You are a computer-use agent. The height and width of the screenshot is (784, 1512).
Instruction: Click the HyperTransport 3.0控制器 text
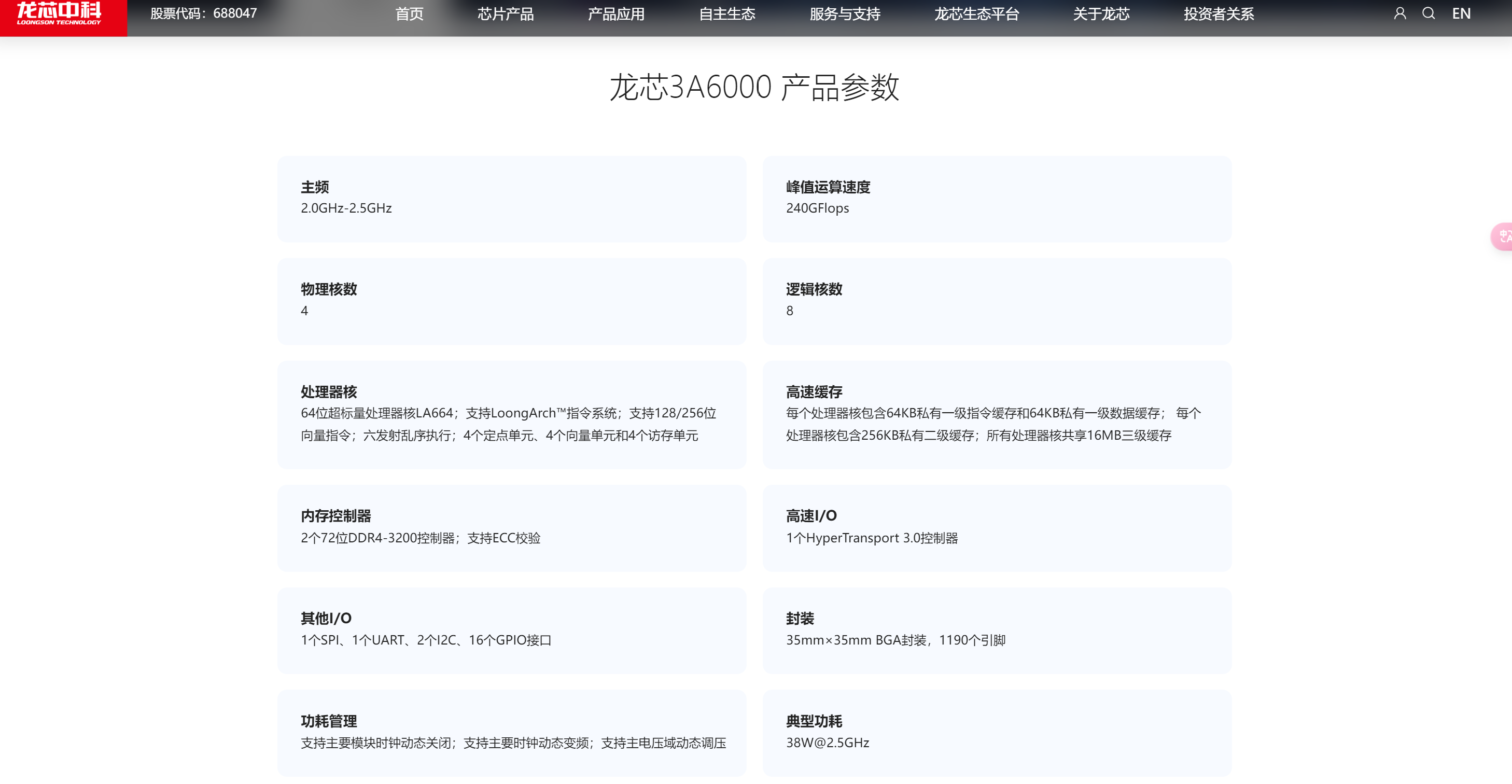pos(872,538)
